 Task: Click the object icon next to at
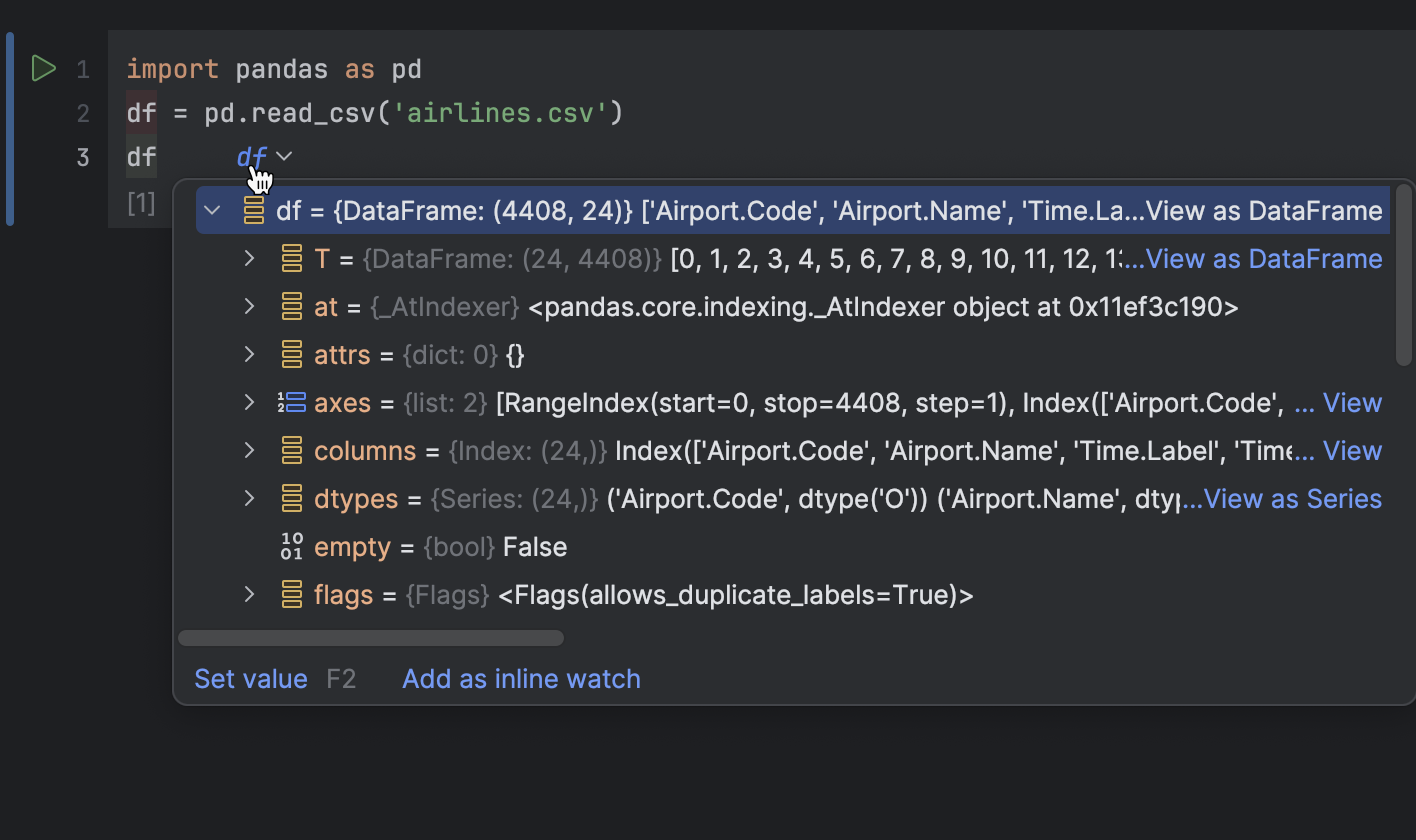[291, 306]
